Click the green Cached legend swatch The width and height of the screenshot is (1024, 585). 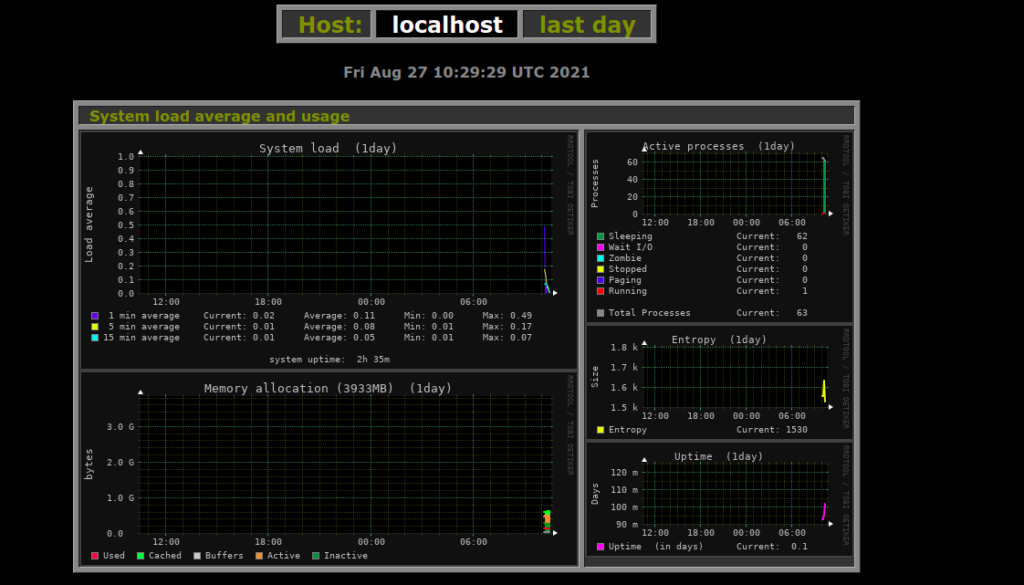[x=141, y=556]
